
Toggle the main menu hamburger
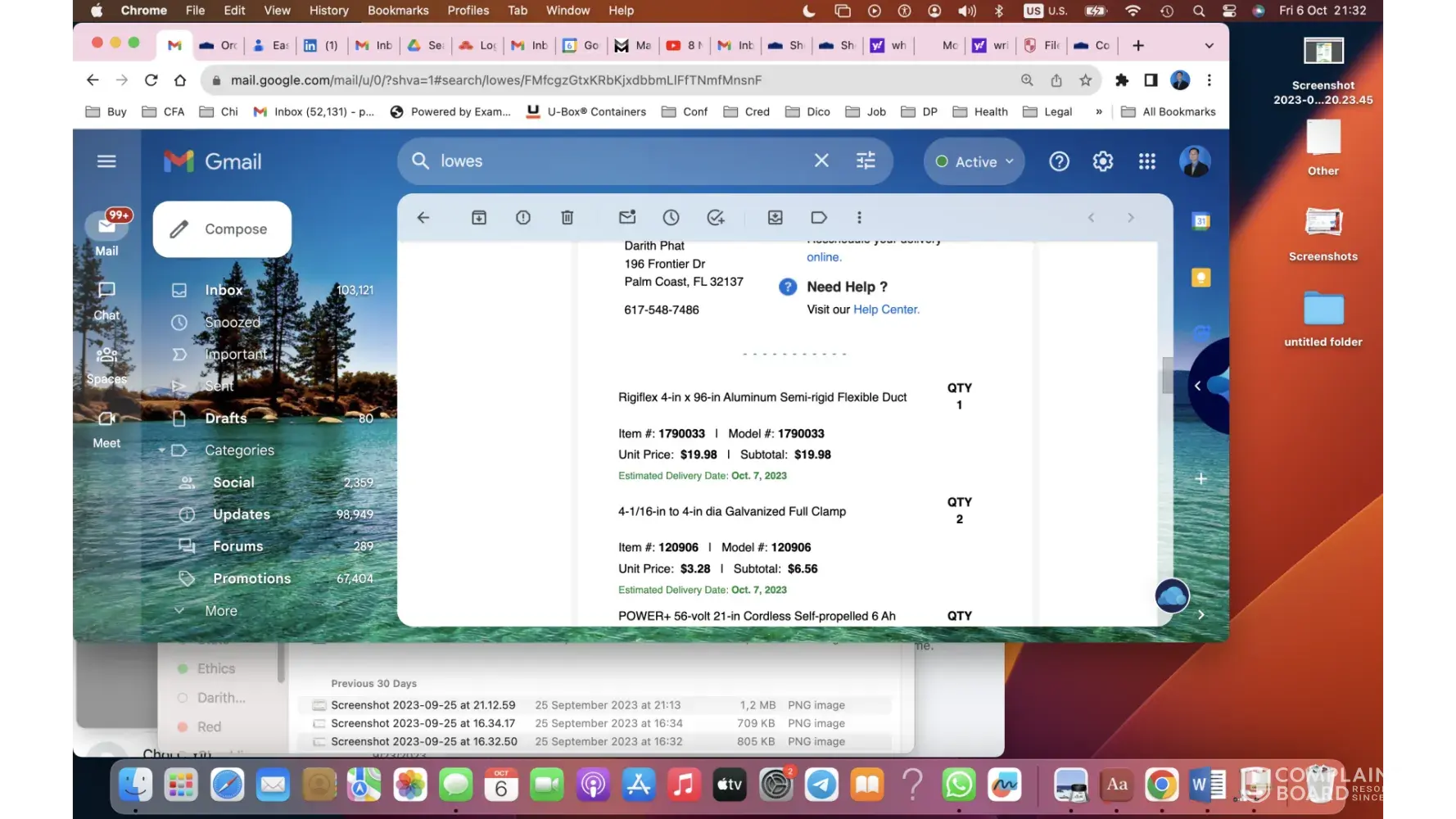point(106,161)
